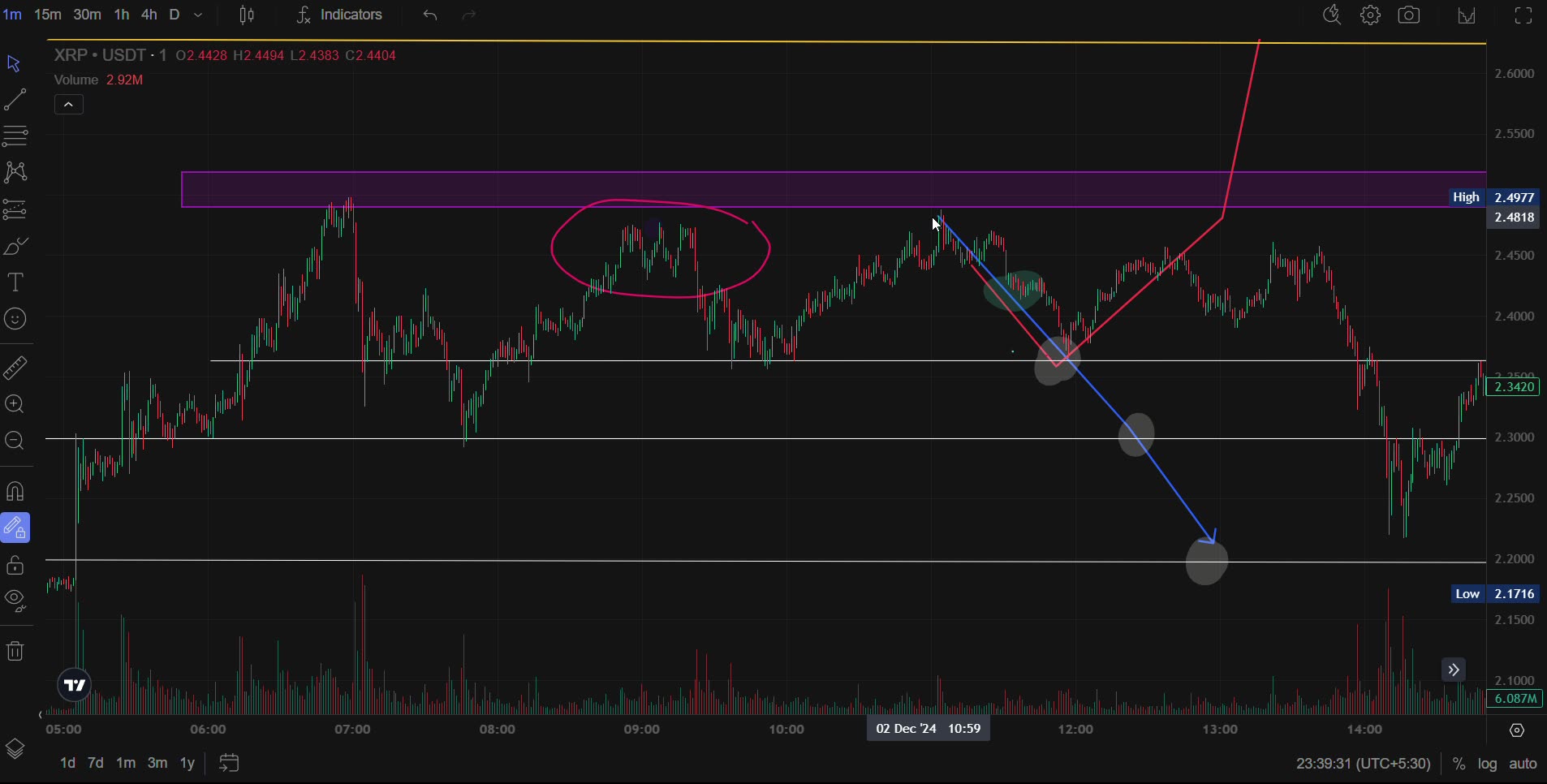This screenshot has height=784, width=1547.
Task: Select the Text annotation tool
Action: tap(14, 282)
